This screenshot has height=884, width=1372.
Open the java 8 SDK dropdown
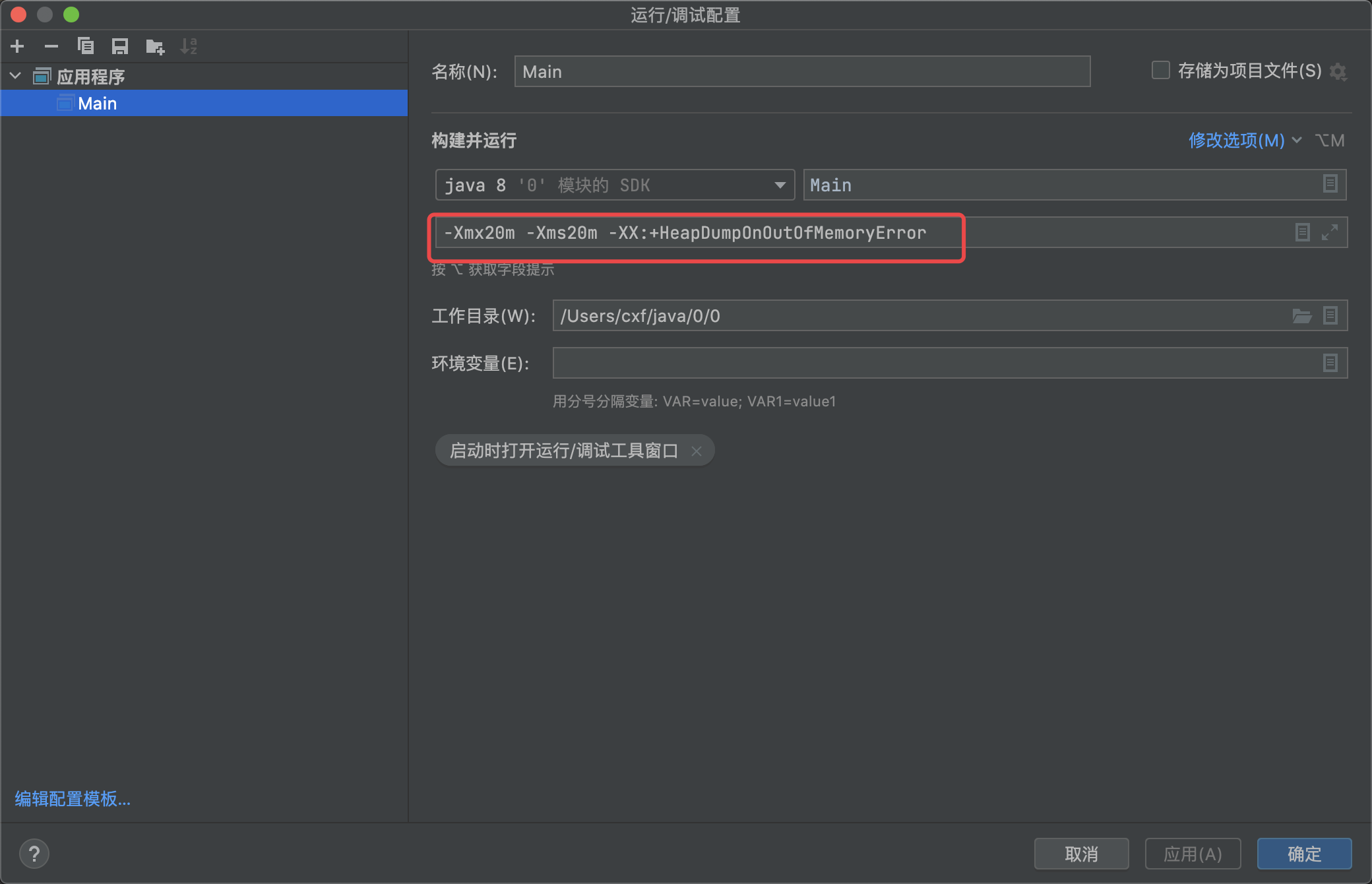point(615,185)
